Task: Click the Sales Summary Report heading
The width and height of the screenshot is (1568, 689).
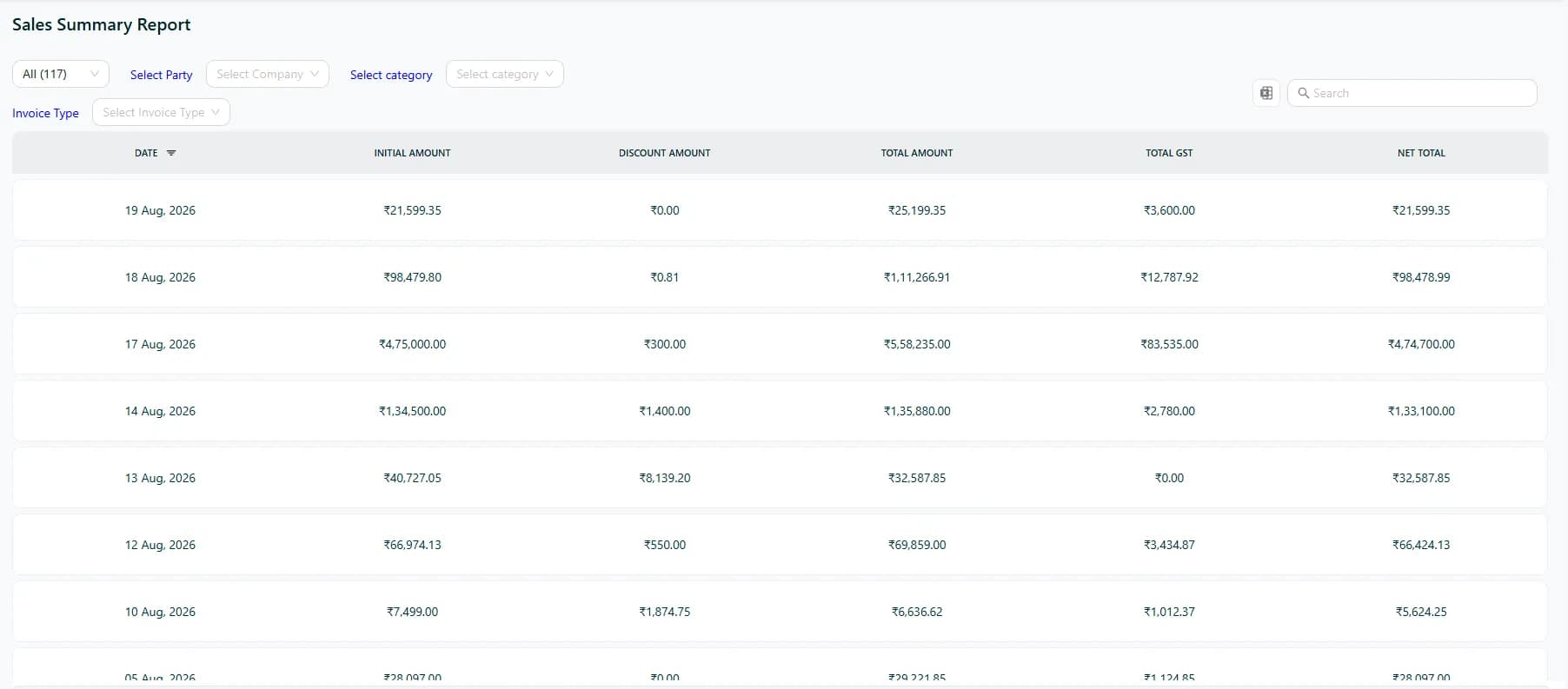Action: 102,25
